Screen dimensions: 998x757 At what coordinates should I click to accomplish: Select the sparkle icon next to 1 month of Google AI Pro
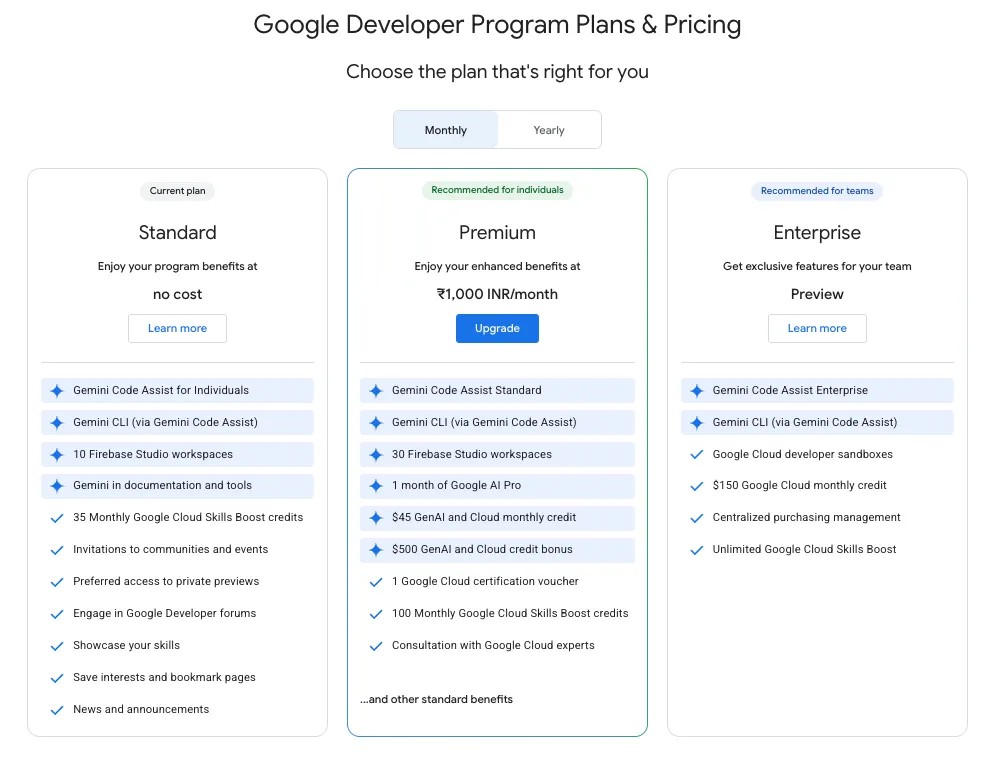pyautogui.click(x=377, y=486)
